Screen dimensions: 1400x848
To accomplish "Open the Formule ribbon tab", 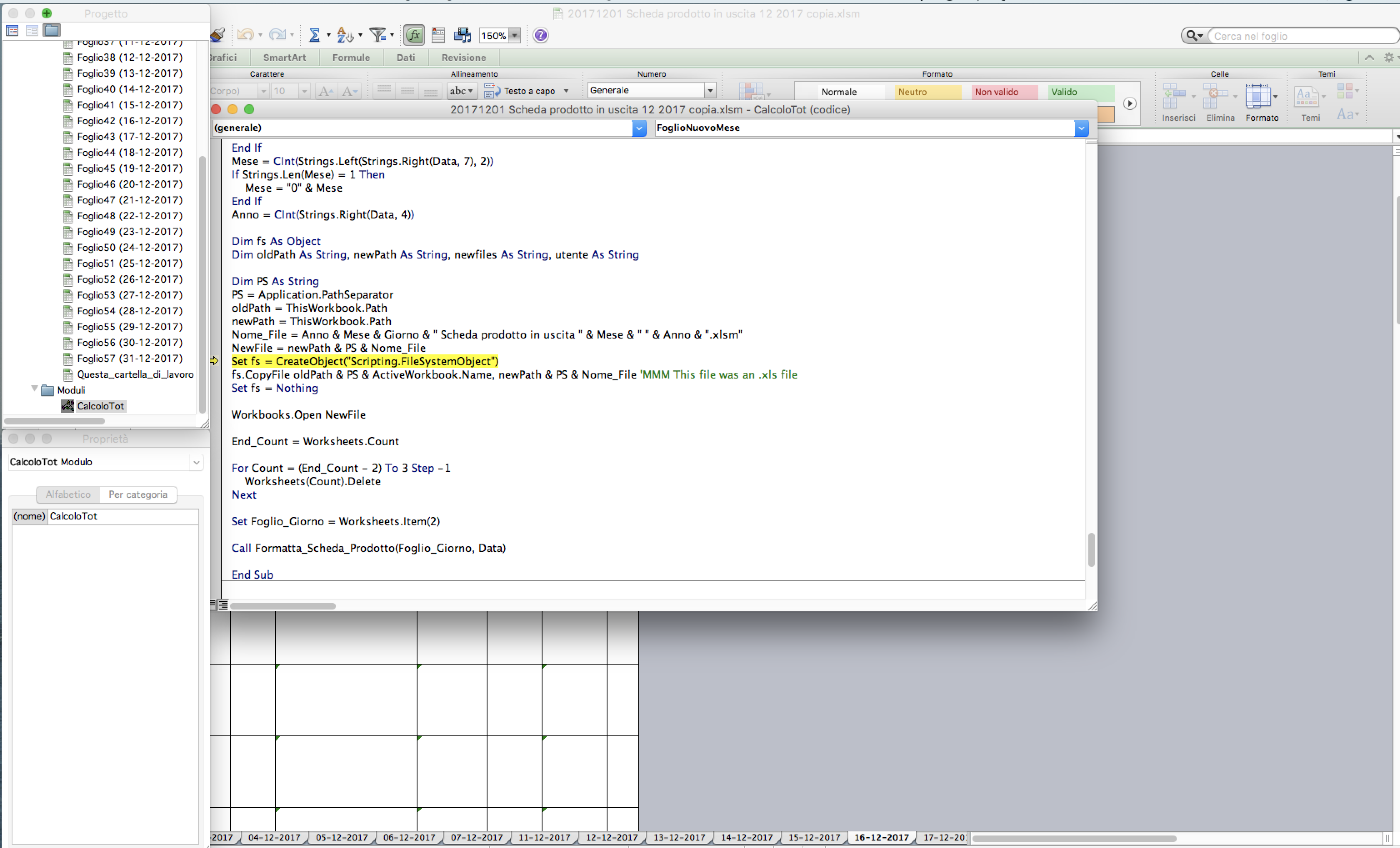I will [x=350, y=58].
